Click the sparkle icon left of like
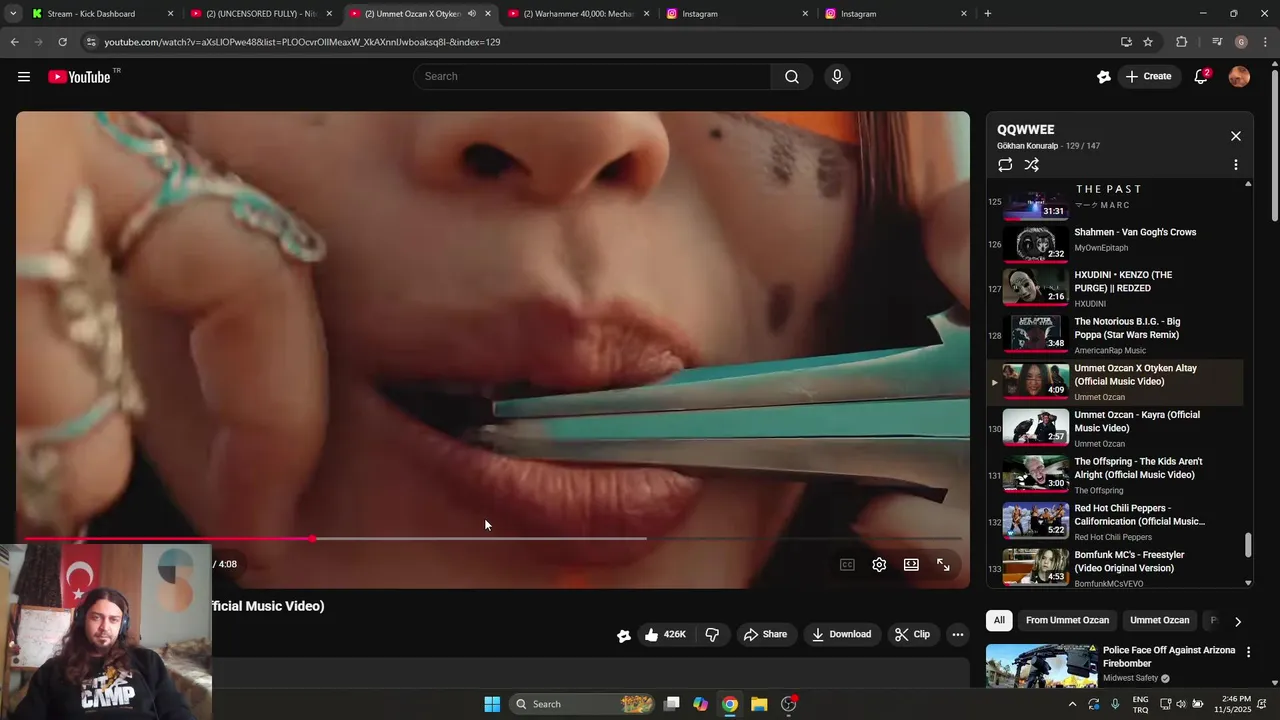The width and height of the screenshot is (1280, 720). tap(623, 635)
